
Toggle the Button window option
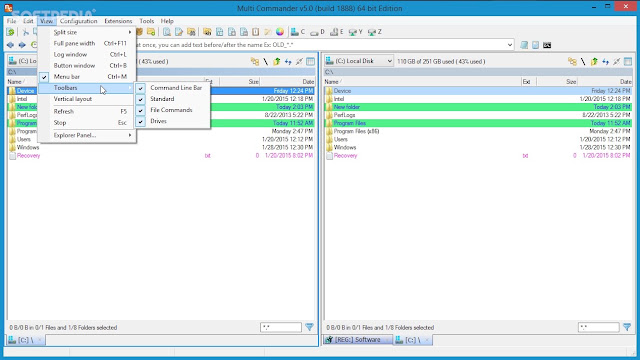point(87,66)
